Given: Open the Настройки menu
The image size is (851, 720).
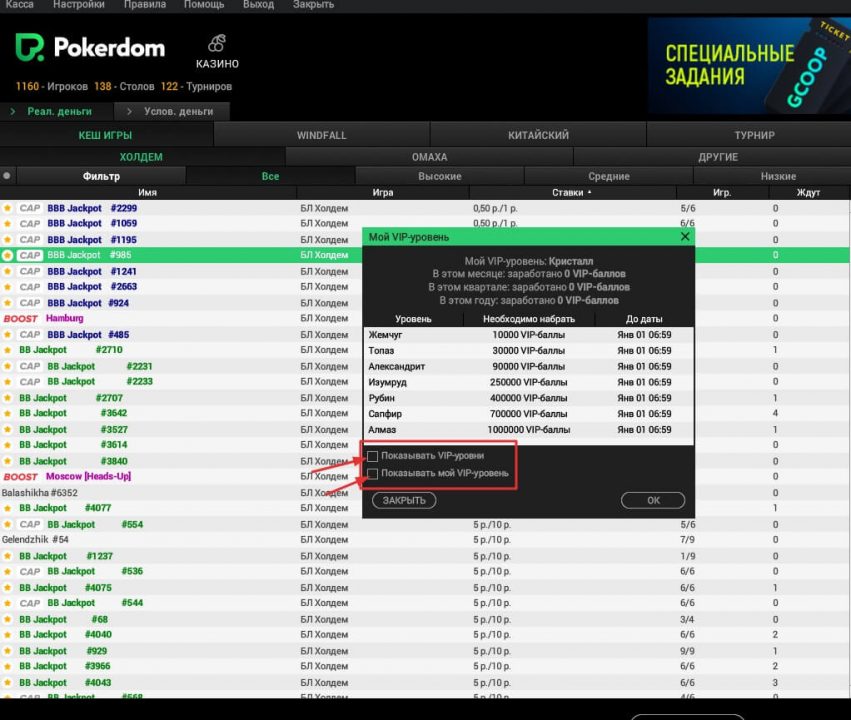Looking at the screenshot, I should click(x=78, y=5).
